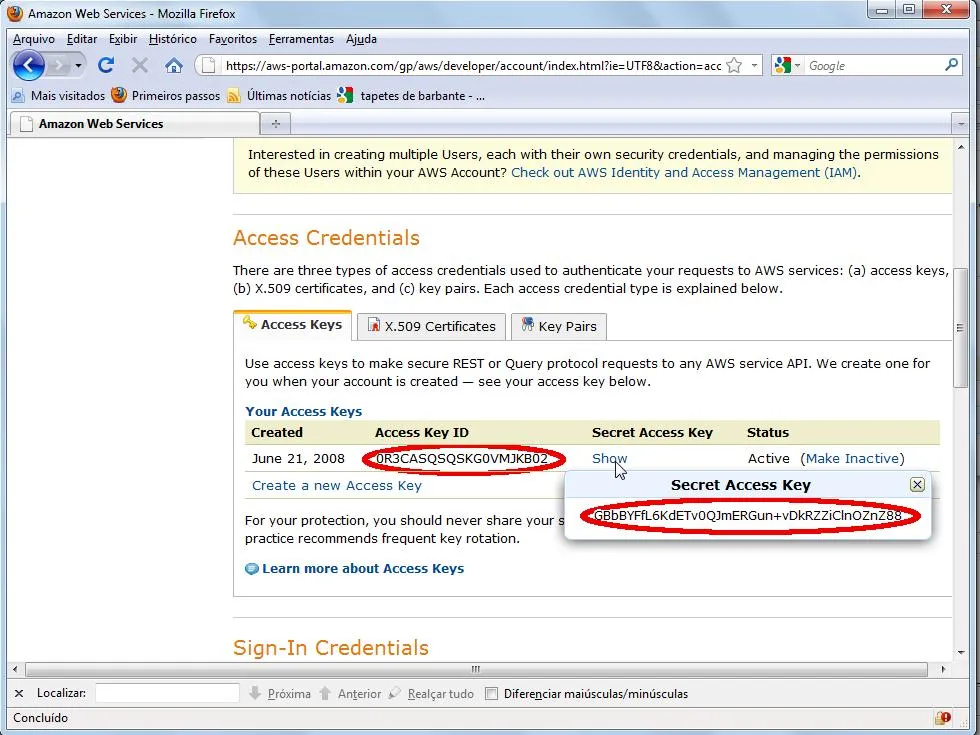Click inside the Localizar search field
The image size is (980, 735).
click(167, 692)
